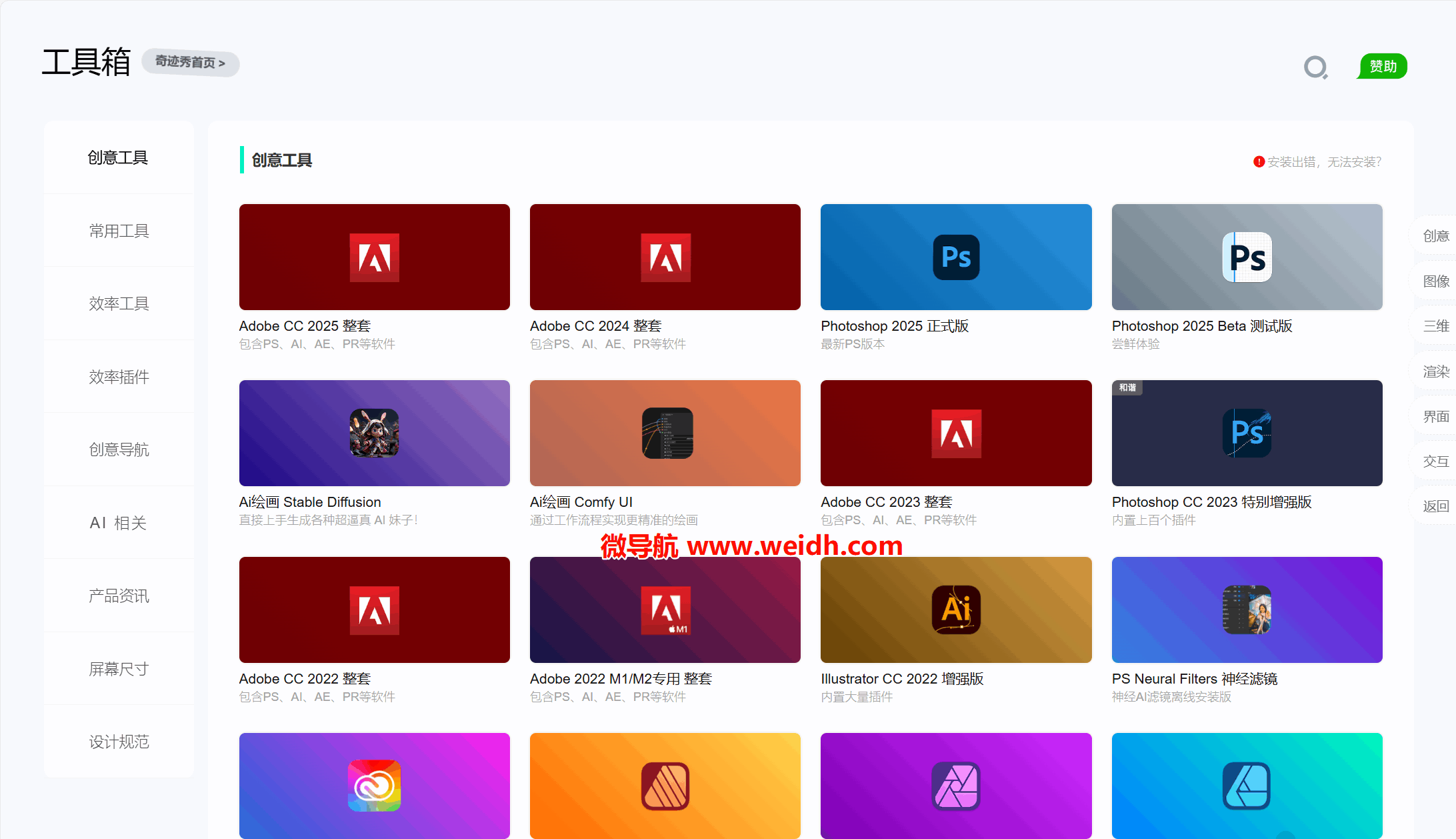Select 创意导航 in left sidebar

119,450
